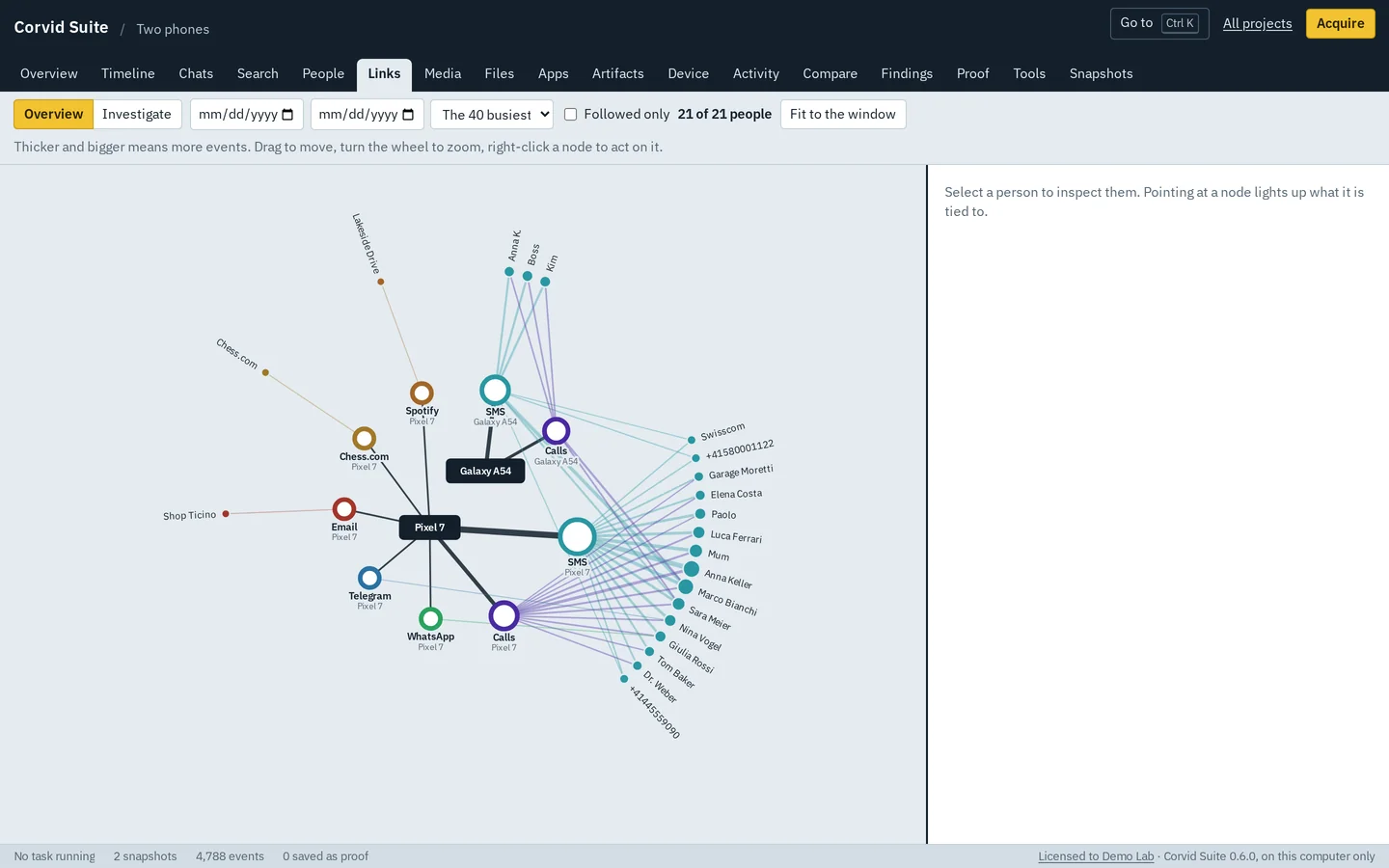Select the Pixel 7 device node
This screenshot has width=1389, height=868.
point(429,528)
